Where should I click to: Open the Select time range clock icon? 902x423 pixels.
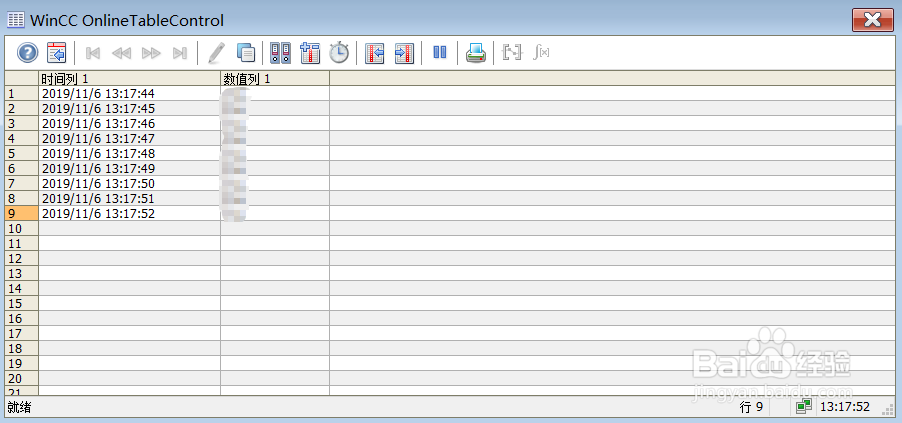pyautogui.click(x=339, y=53)
